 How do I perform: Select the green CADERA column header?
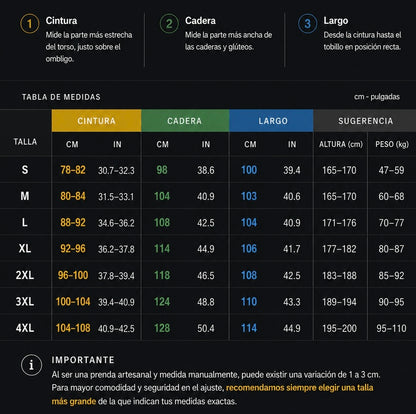pos(185,121)
